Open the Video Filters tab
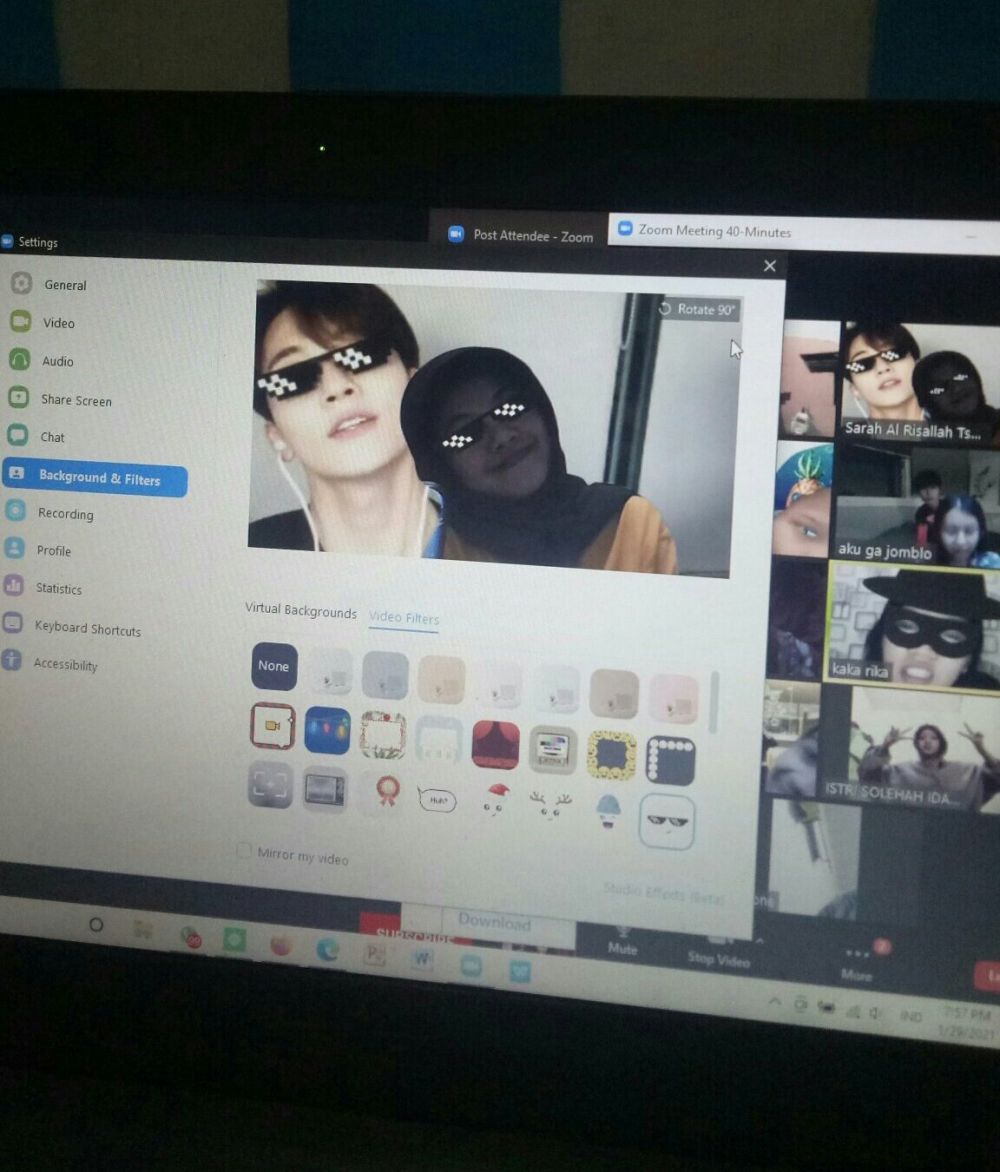Screen dimensions: 1000x1172 404,618
